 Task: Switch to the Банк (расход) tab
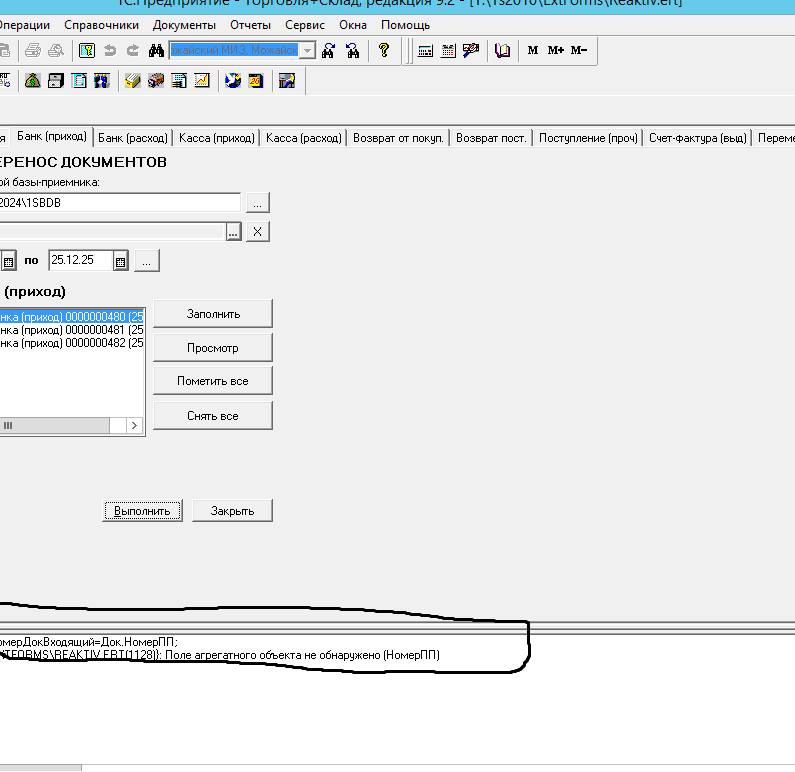tap(133, 138)
